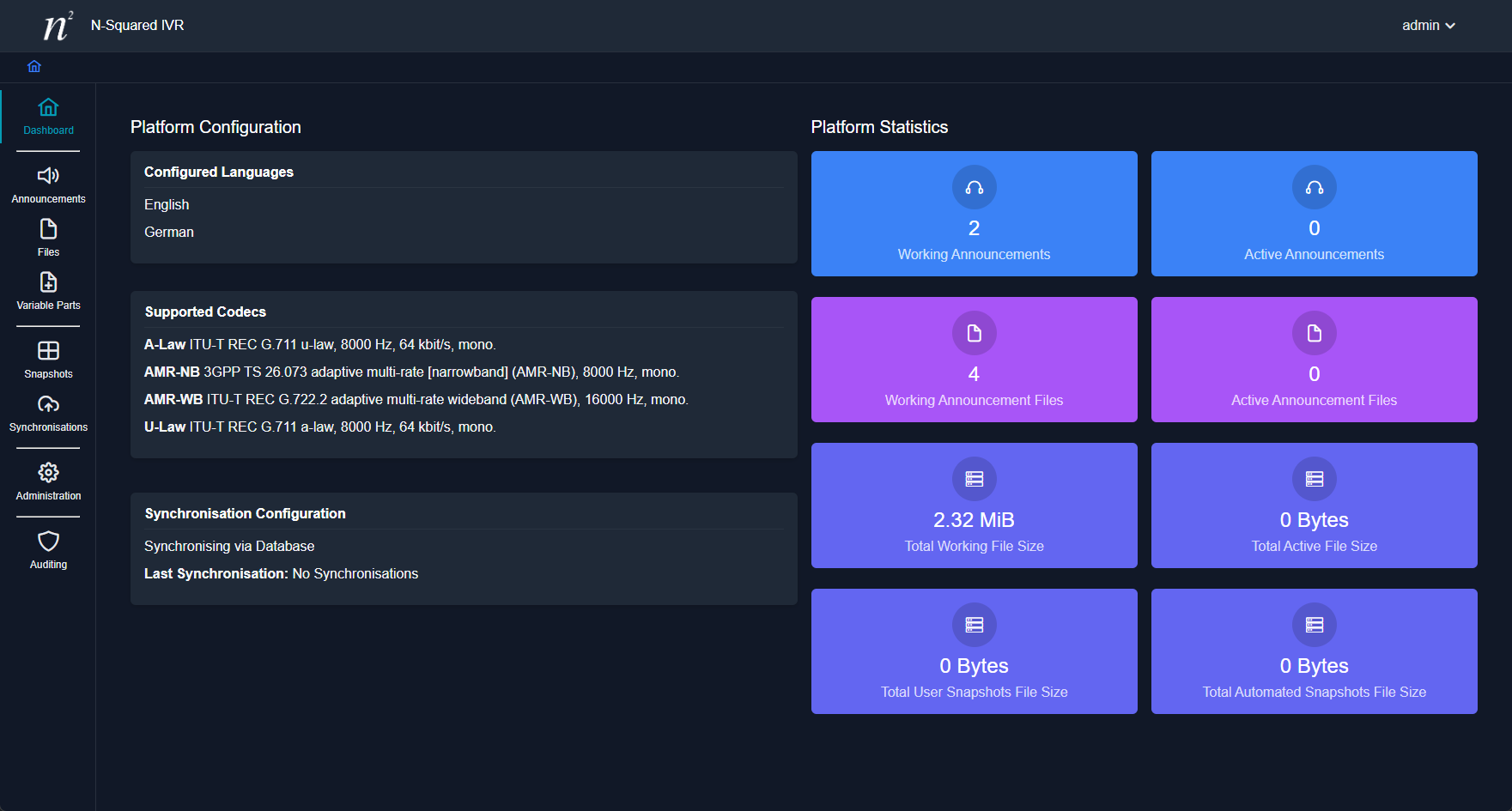Open Synchronisations cloud upload icon
This screenshot has width=1512, height=811.
pos(48,404)
